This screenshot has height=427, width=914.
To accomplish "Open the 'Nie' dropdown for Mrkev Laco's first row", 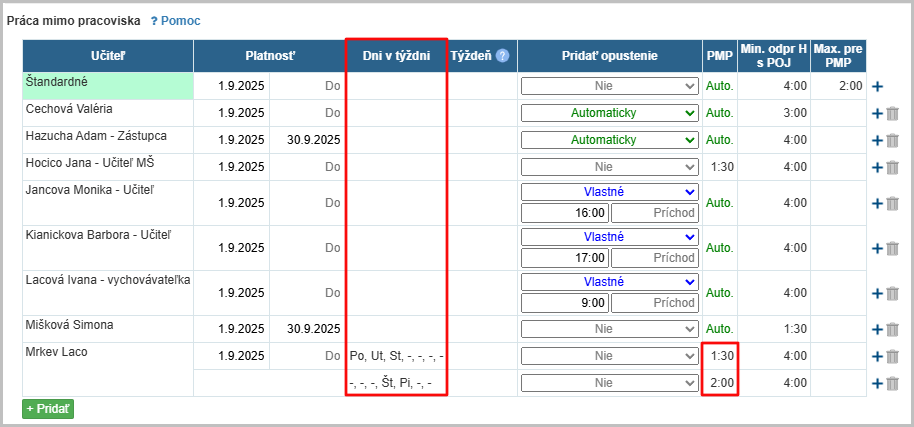I will [x=609, y=355].
